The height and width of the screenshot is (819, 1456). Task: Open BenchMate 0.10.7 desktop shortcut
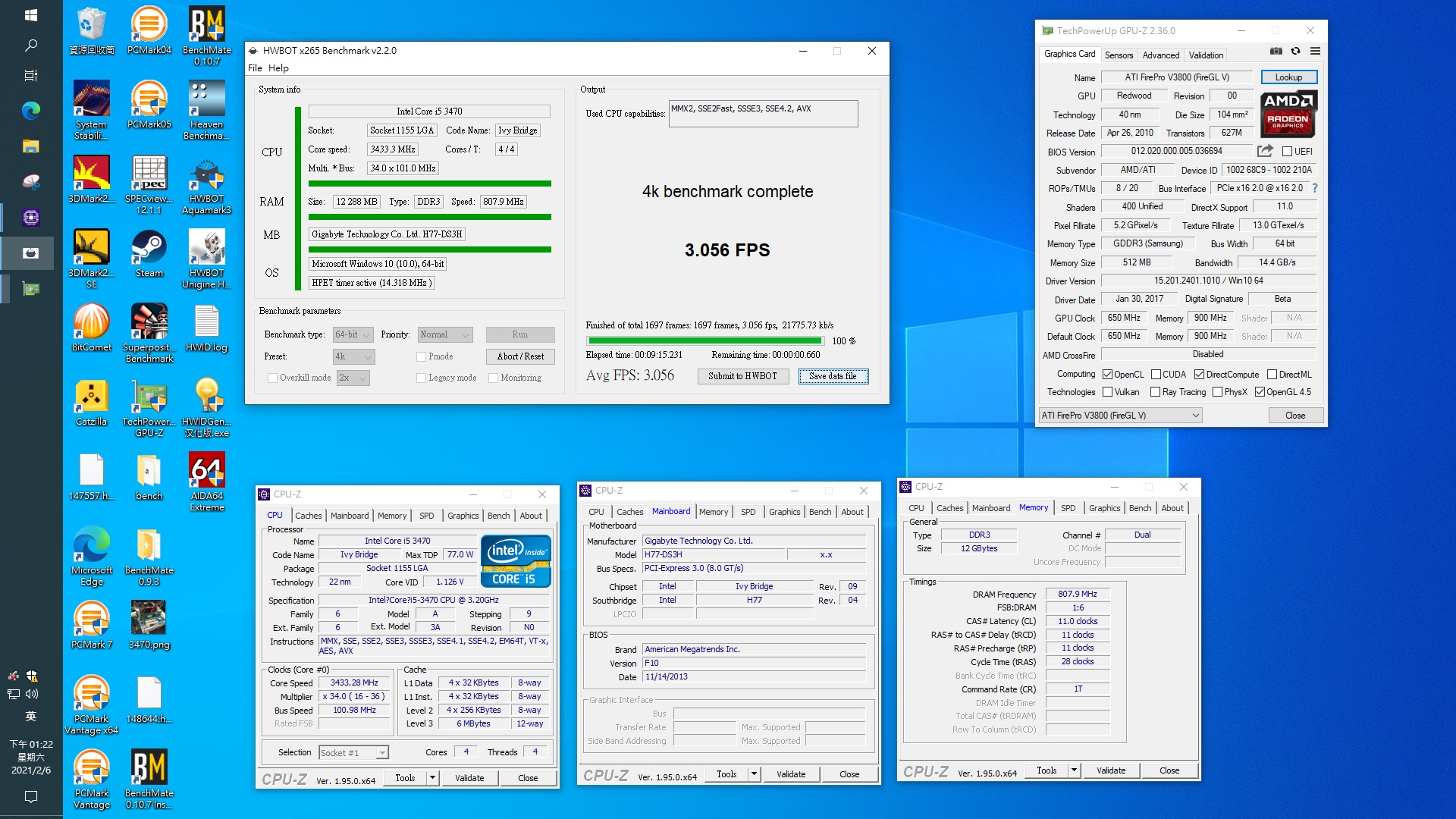206,36
